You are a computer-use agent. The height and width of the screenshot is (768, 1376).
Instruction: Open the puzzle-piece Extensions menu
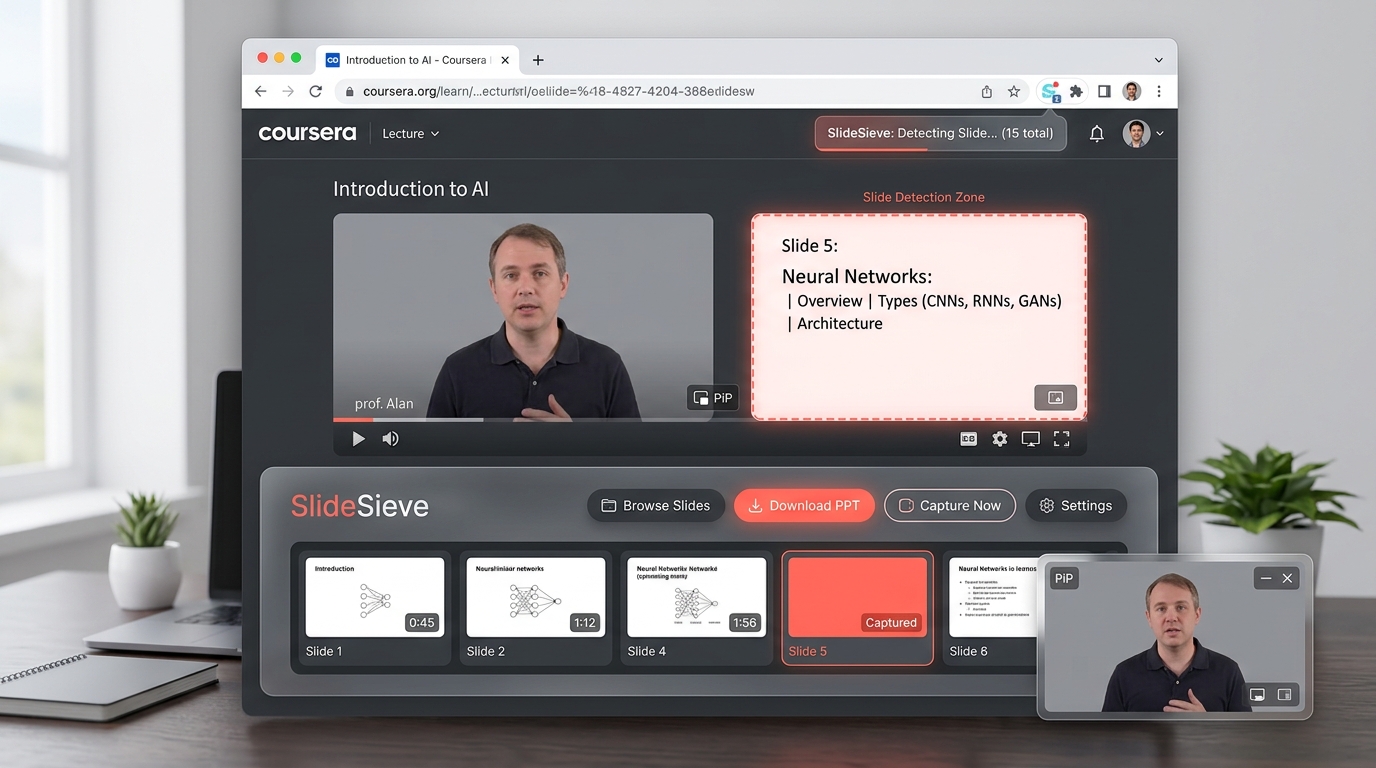coord(1076,91)
